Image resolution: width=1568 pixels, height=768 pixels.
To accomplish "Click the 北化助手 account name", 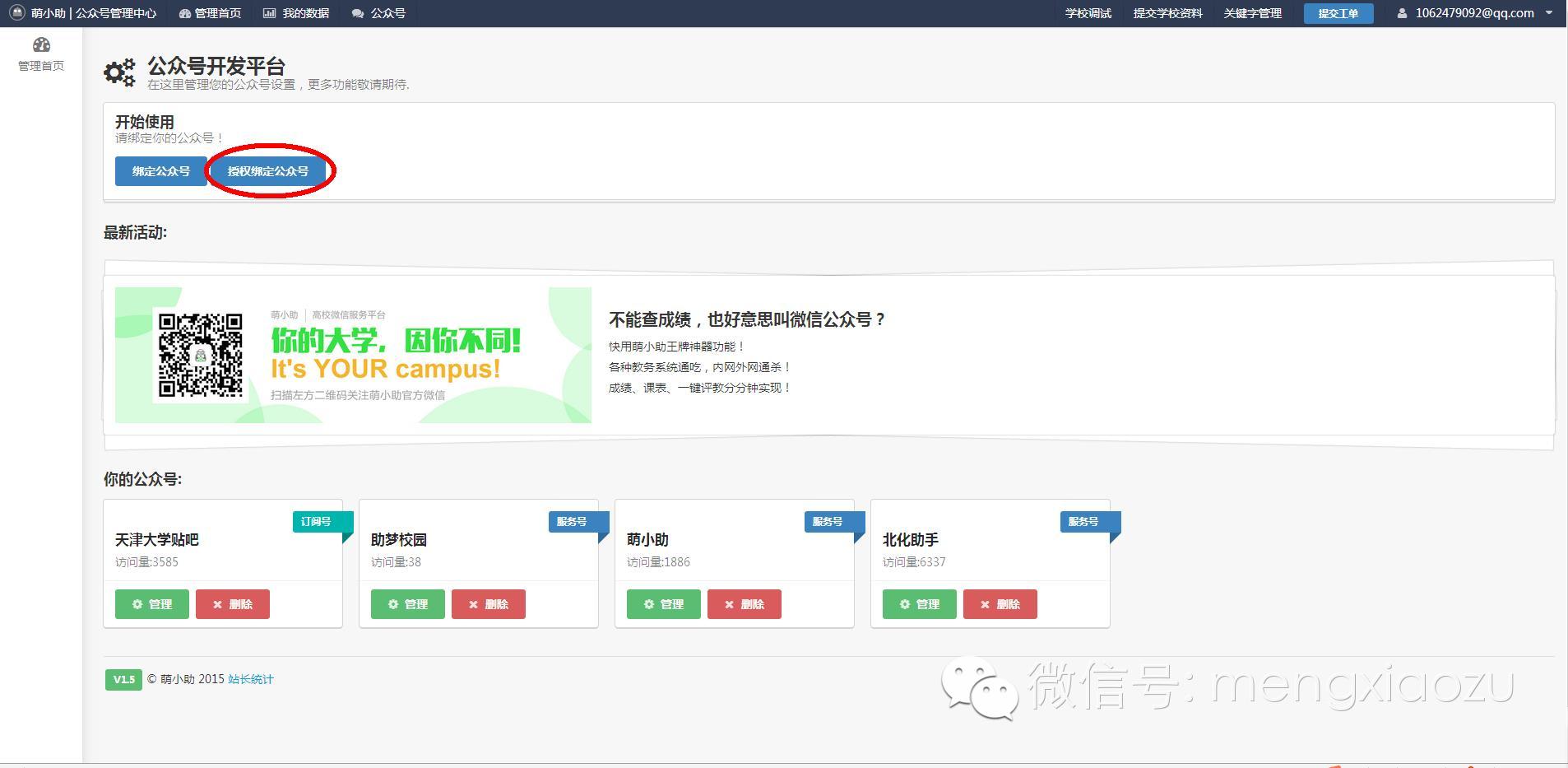I will (x=911, y=540).
